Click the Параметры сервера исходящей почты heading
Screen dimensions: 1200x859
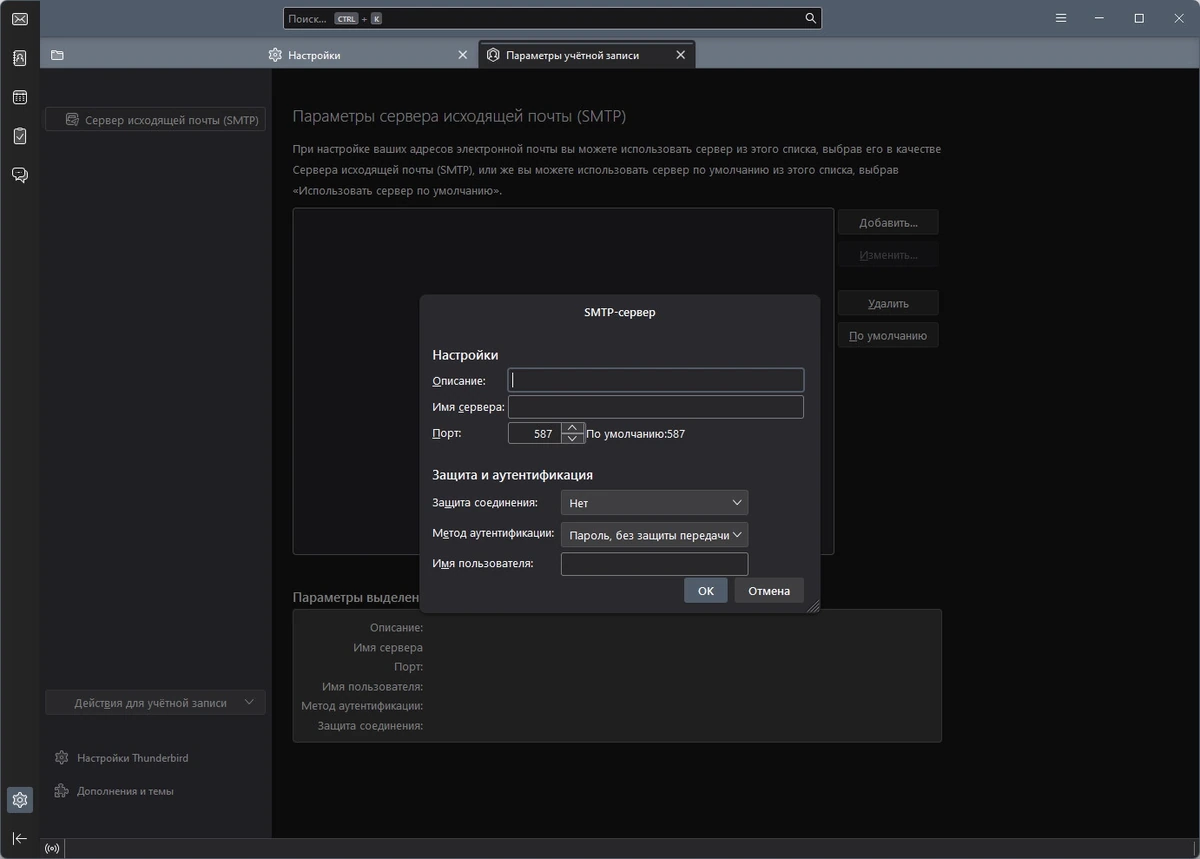tap(459, 117)
